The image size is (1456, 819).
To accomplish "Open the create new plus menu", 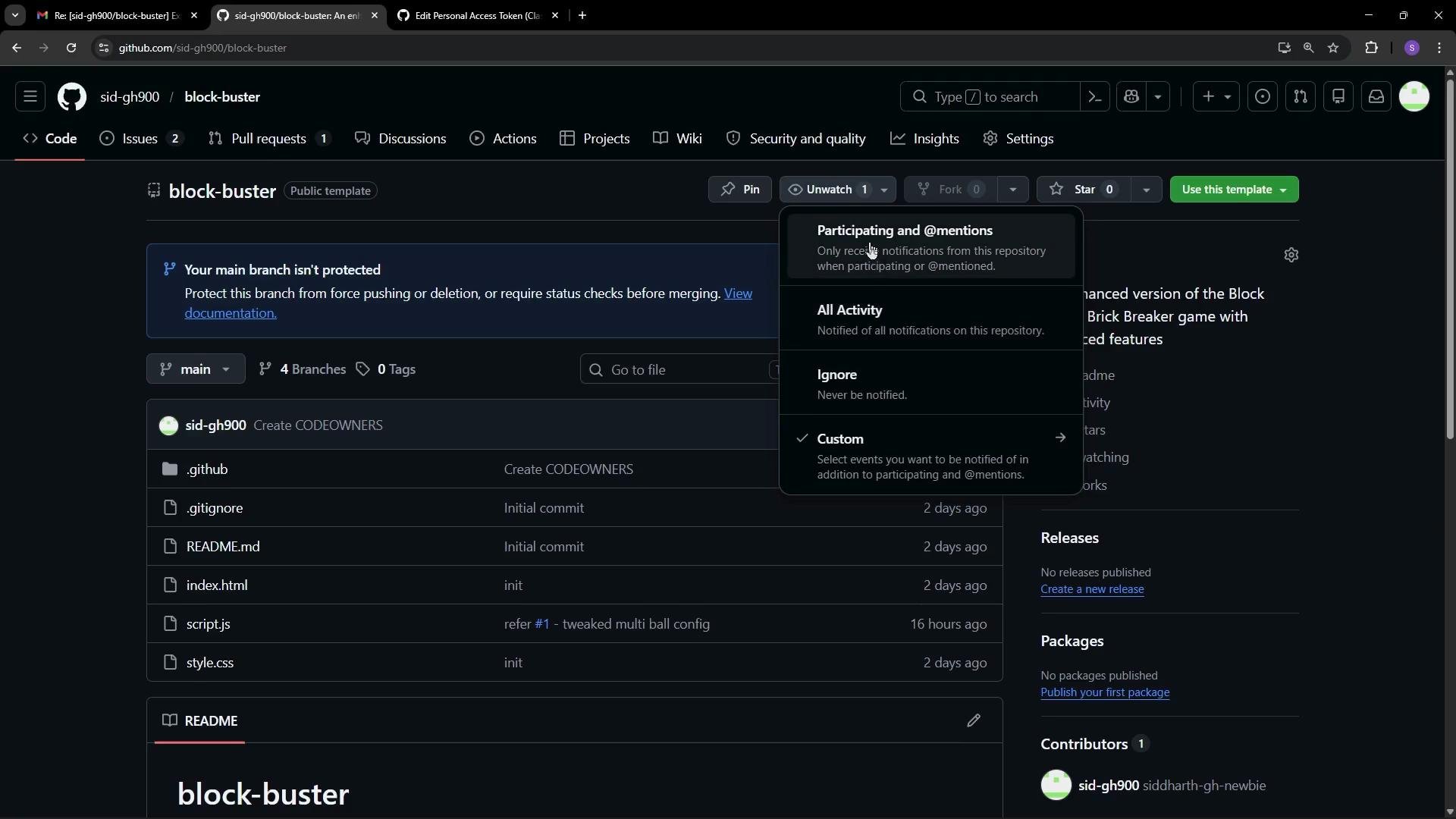I will pos(1216,97).
